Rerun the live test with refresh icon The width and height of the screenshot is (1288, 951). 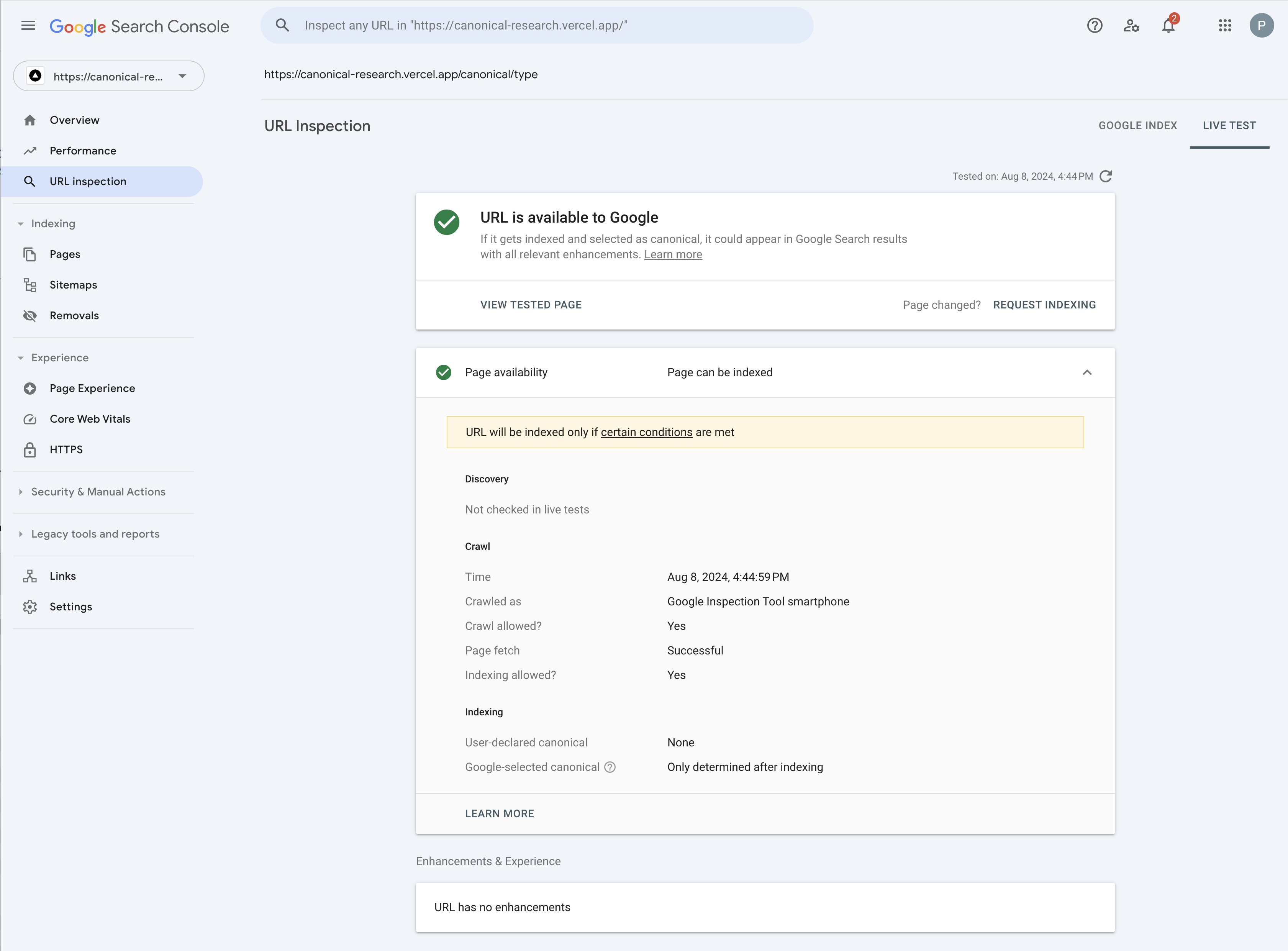pyautogui.click(x=1106, y=176)
